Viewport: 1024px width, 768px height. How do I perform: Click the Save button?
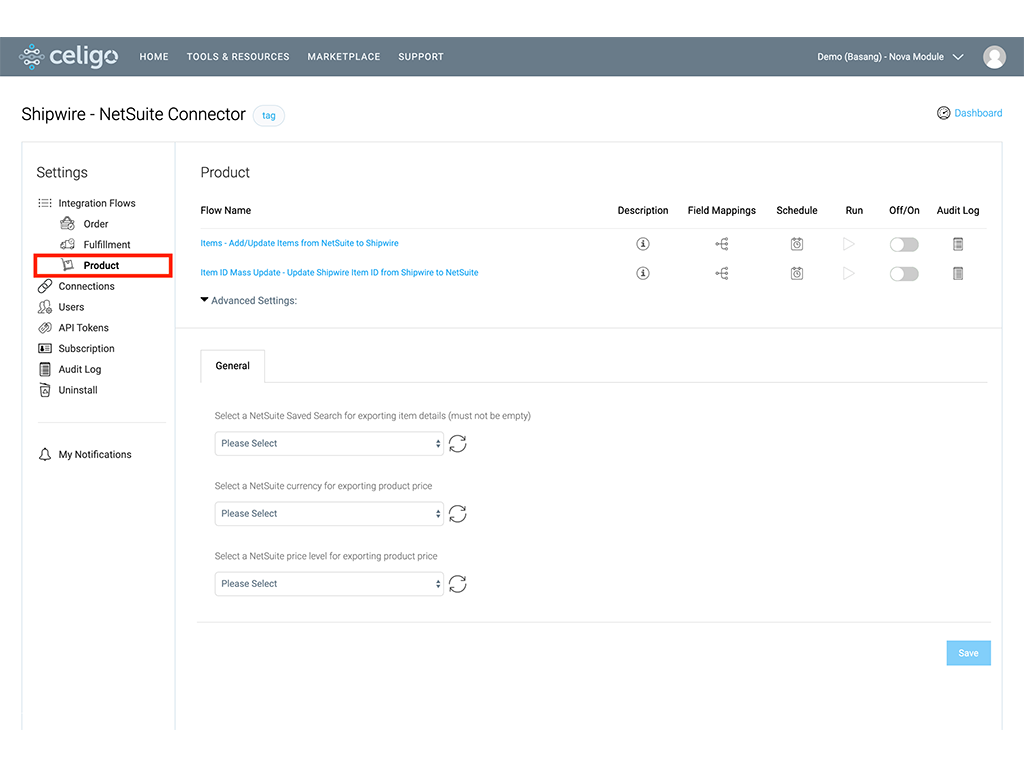click(968, 653)
